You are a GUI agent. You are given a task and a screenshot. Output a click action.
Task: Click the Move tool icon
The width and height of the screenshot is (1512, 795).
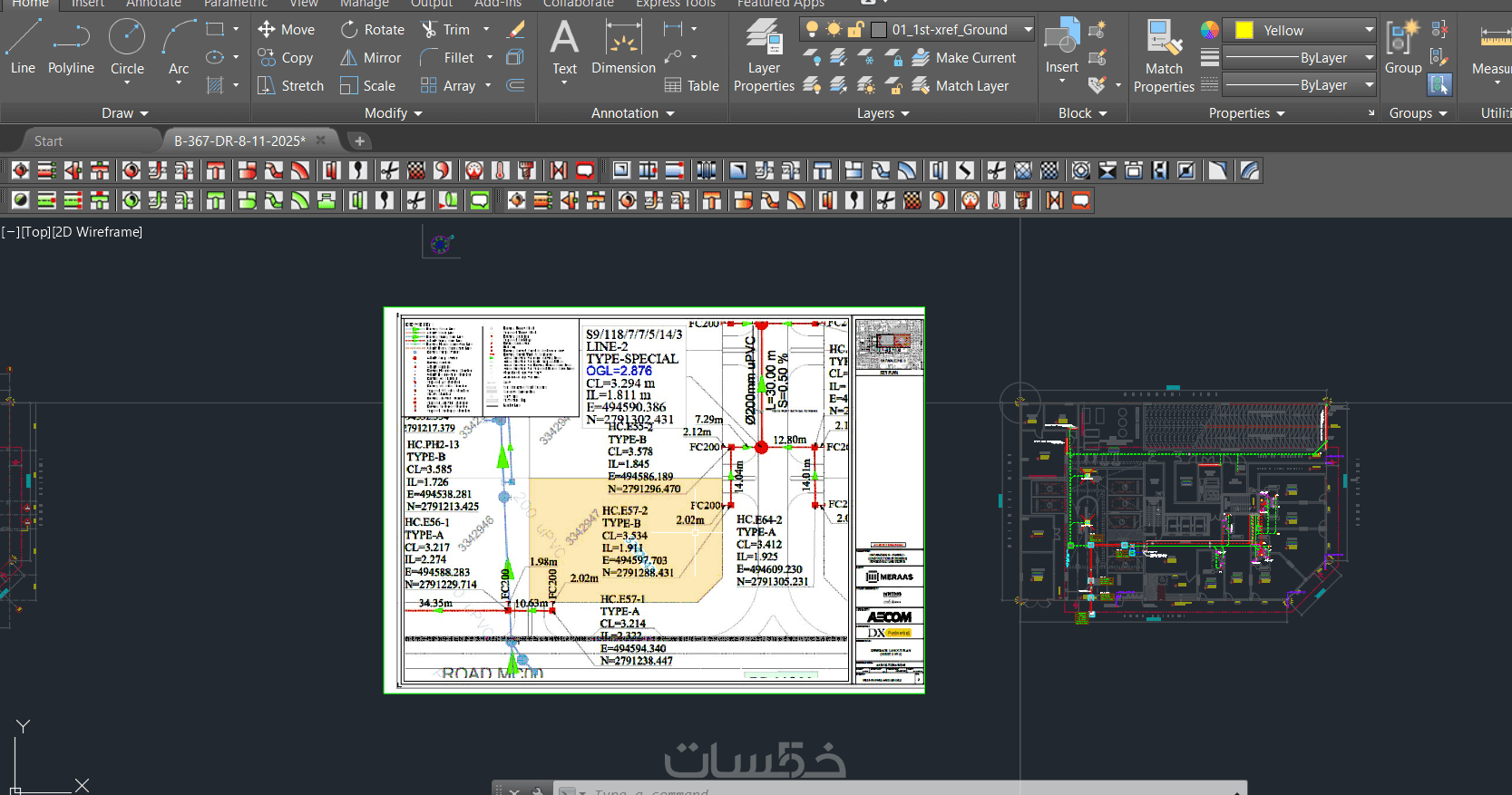click(267, 29)
